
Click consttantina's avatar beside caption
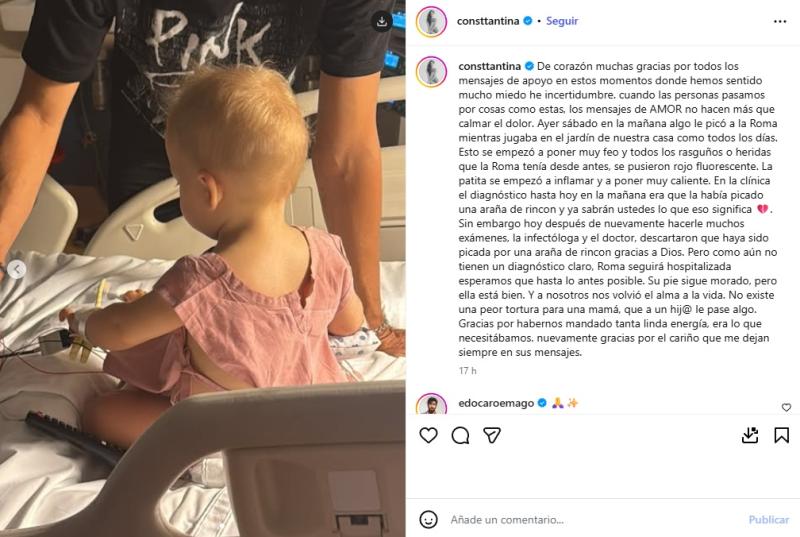coord(431,71)
